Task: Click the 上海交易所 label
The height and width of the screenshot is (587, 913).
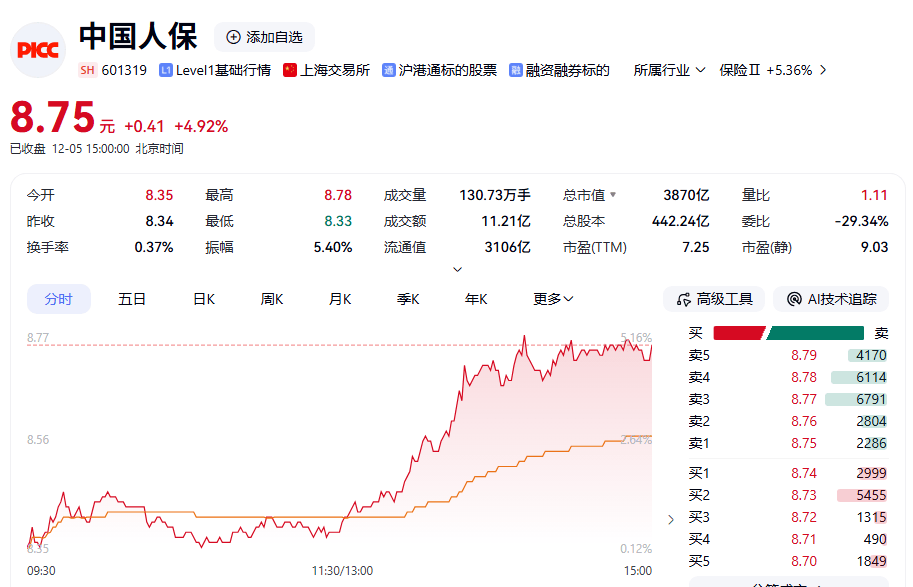Action: coord(335,70)
